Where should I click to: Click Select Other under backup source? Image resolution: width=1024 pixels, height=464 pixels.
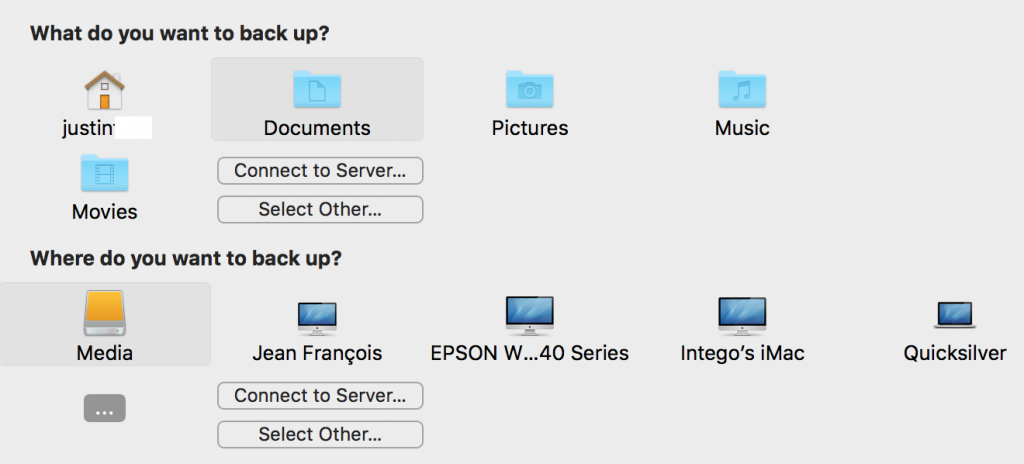(320, 210)
